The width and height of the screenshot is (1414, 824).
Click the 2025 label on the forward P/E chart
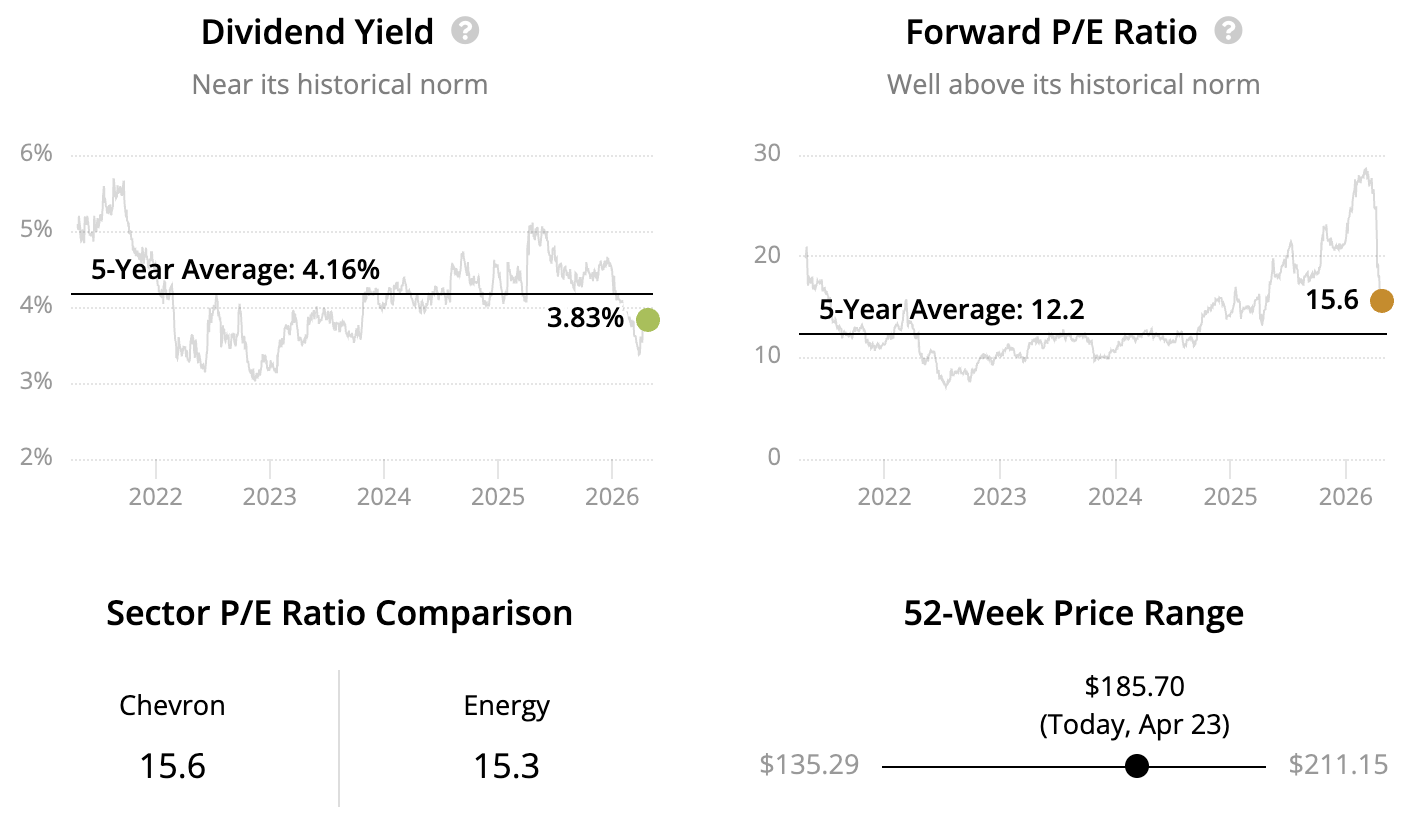1230,496
